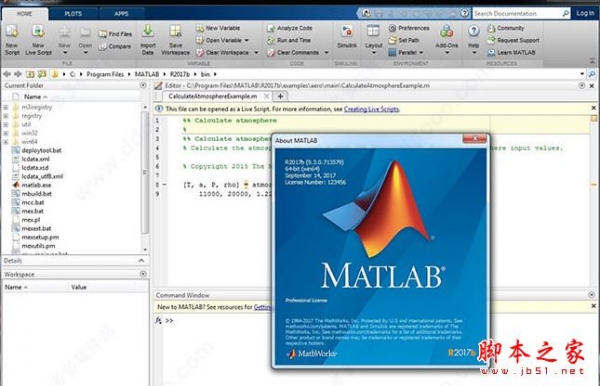The height and width of the screenshot is (386, 600).
Task: Go back in folder history
Action: pos(7,74)
